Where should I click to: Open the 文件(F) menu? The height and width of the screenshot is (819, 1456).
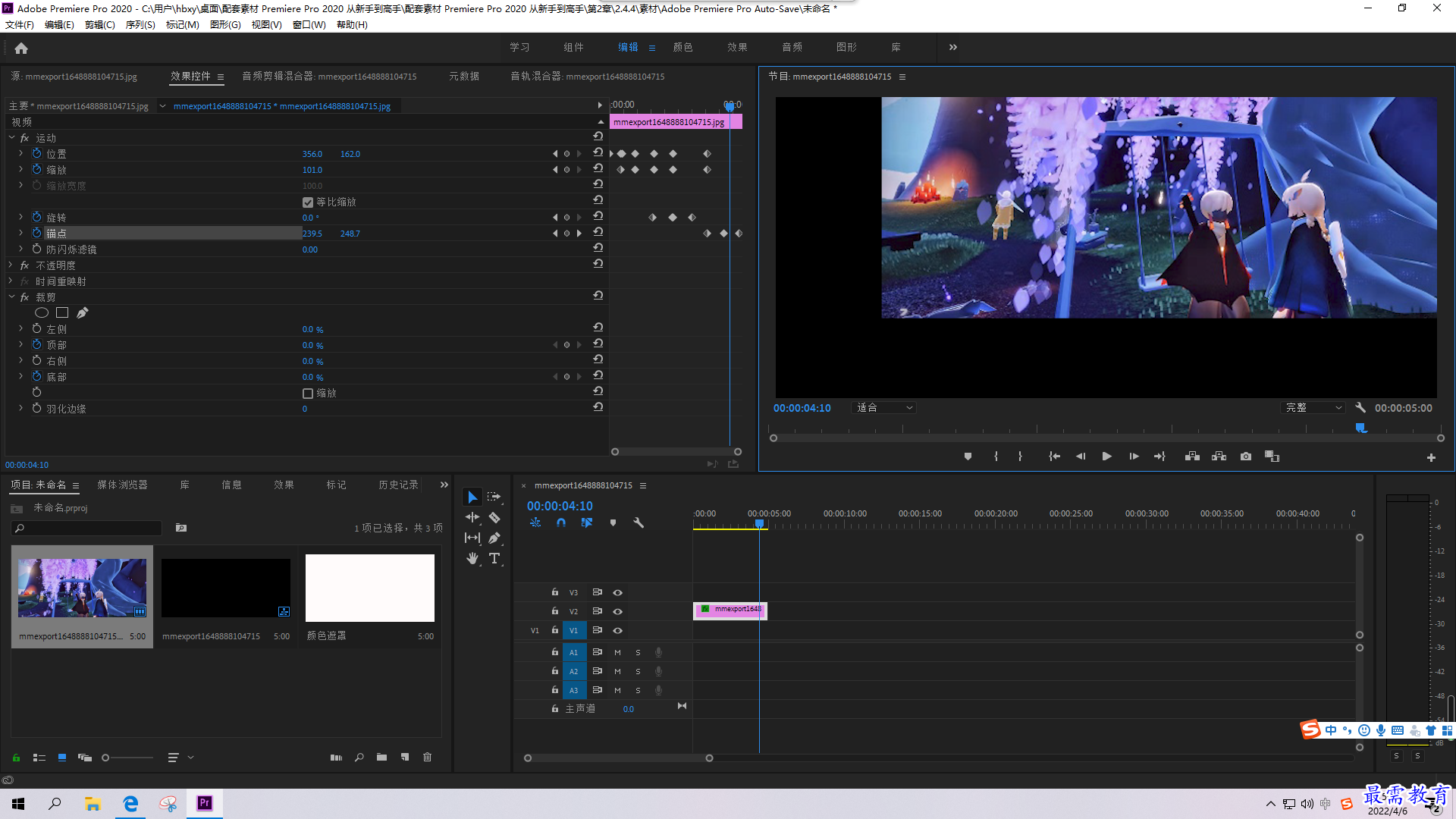(x=20, y=25)
